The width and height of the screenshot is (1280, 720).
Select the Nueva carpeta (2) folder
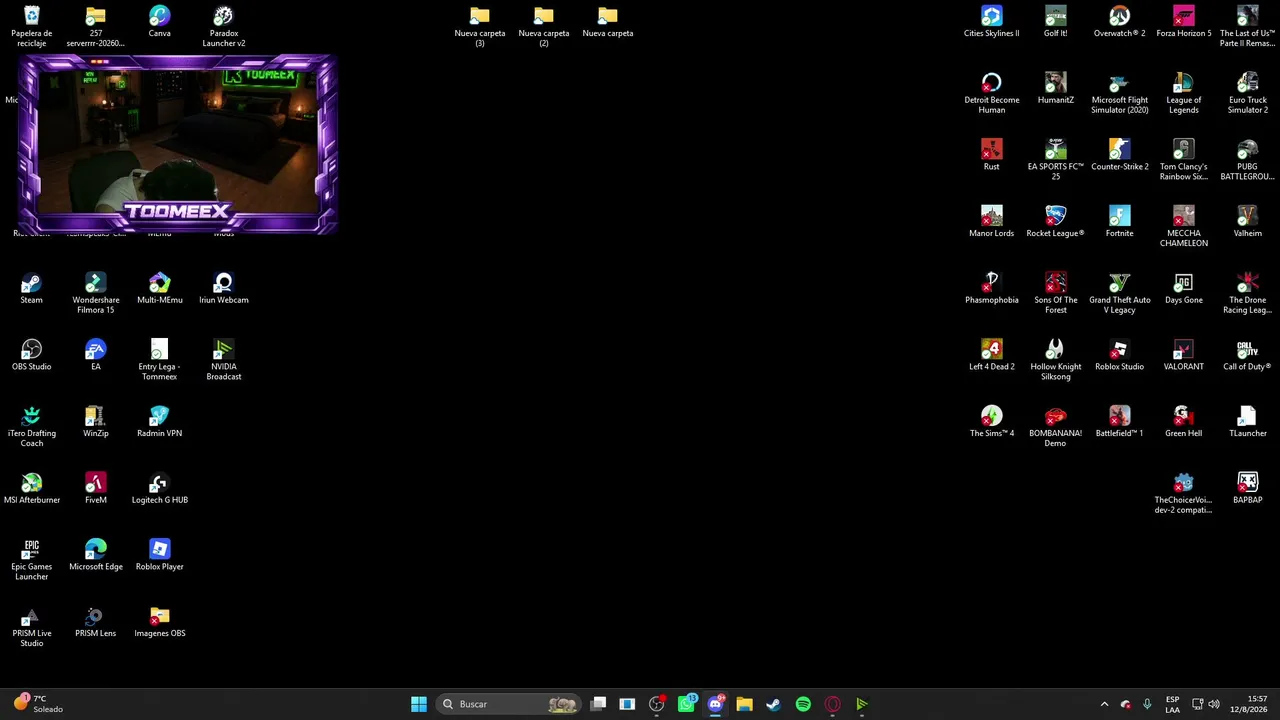point(544,26)
